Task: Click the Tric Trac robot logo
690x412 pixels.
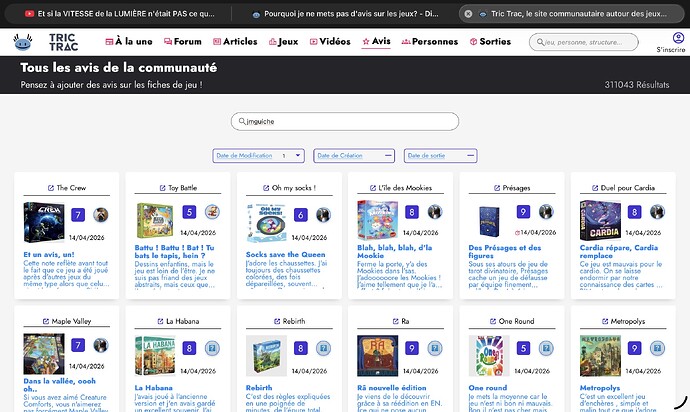Action: 22,42
